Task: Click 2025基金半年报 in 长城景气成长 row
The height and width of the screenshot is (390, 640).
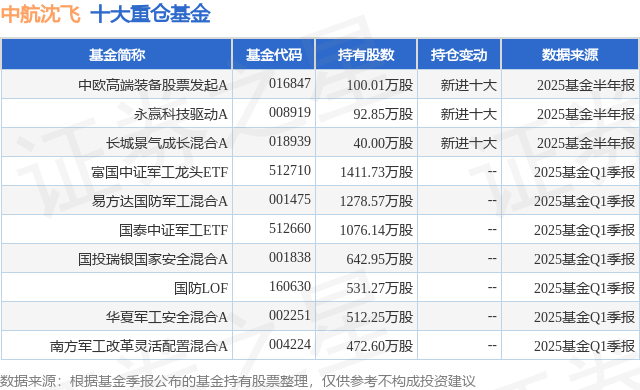Action: pyautogui.click(x=586, y=143)
